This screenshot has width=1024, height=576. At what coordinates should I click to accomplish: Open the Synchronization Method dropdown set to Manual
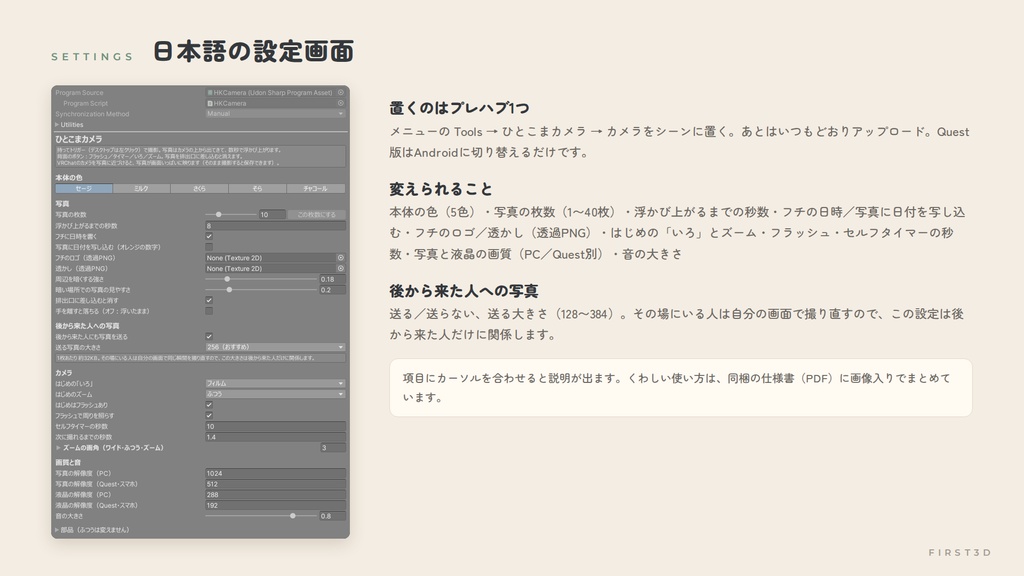click(275, 114)
